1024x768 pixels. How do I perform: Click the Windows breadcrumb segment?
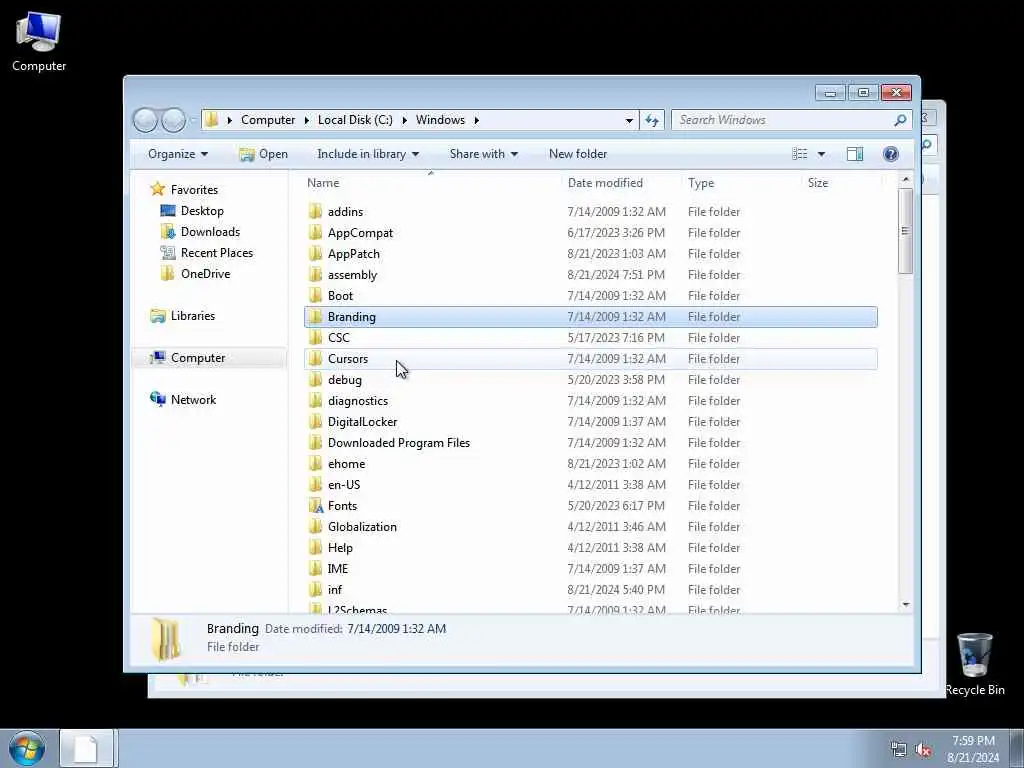pos(440,120)
